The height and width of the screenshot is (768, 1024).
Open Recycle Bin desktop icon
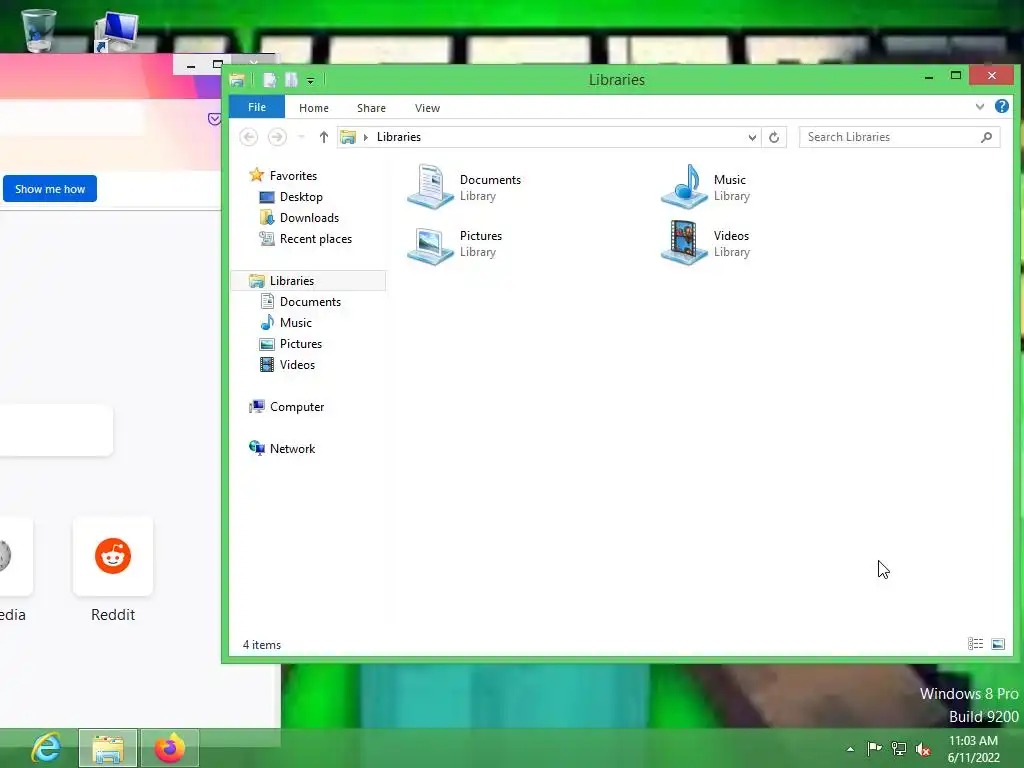39,29
